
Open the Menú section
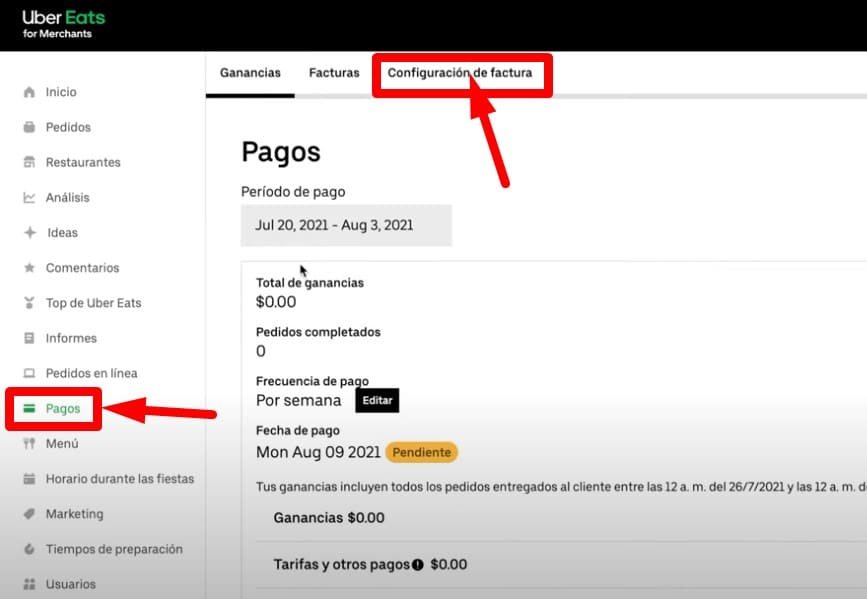click(x=62, y=444)
